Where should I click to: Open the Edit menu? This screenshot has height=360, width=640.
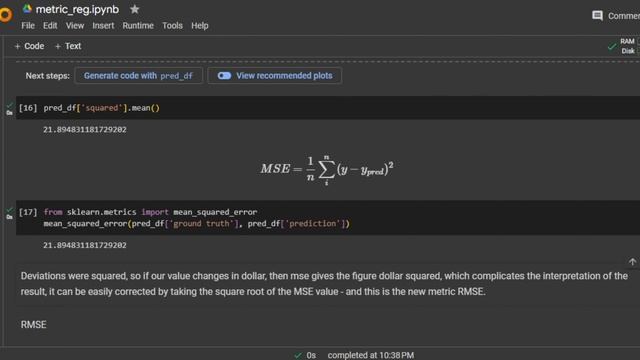(50, 25)
